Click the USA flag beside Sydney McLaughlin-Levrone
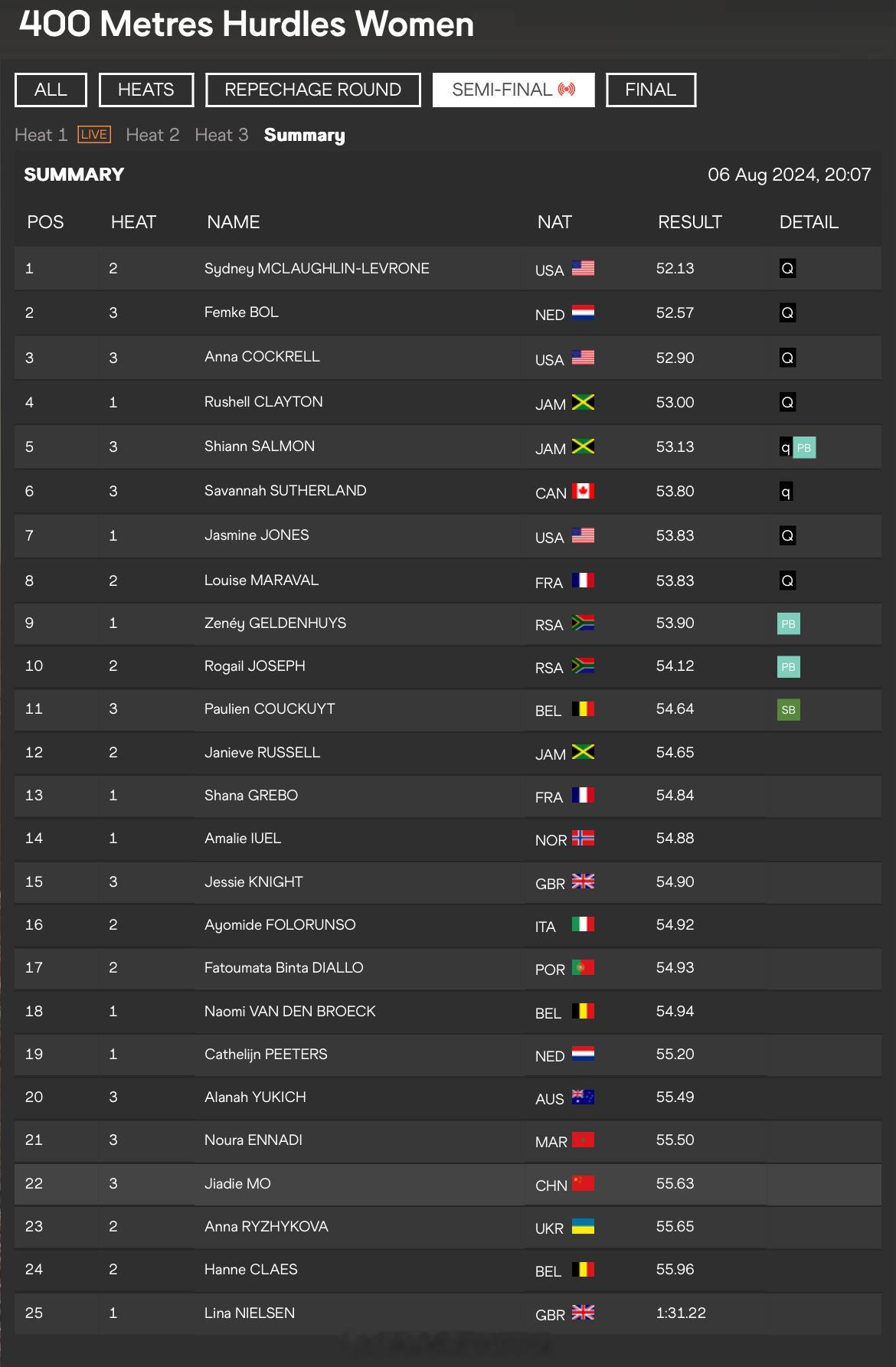 [583, 268]
